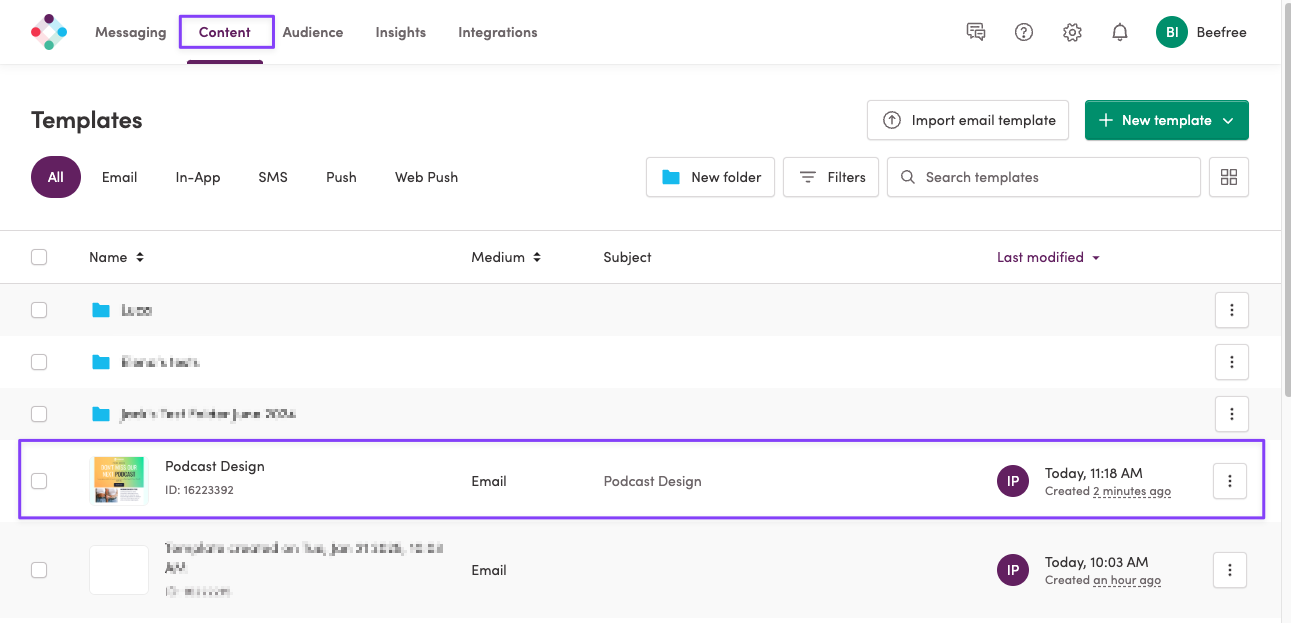The width and height of the screenshot is (1291, 623).
Task: Open the Filters panel
Action: tap(831, 177)
